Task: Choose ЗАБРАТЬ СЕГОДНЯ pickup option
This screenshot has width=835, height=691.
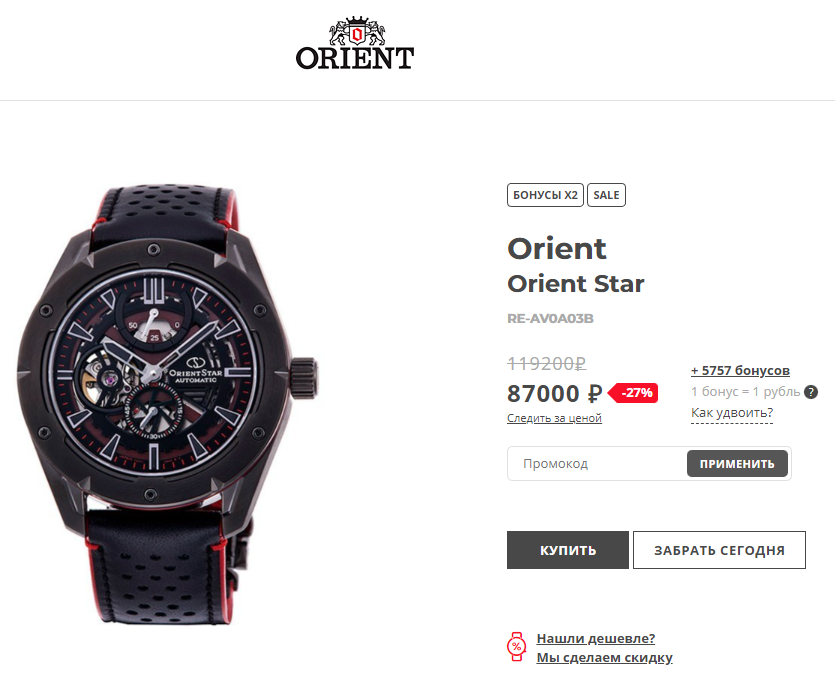Action: (x=719, y=550)
